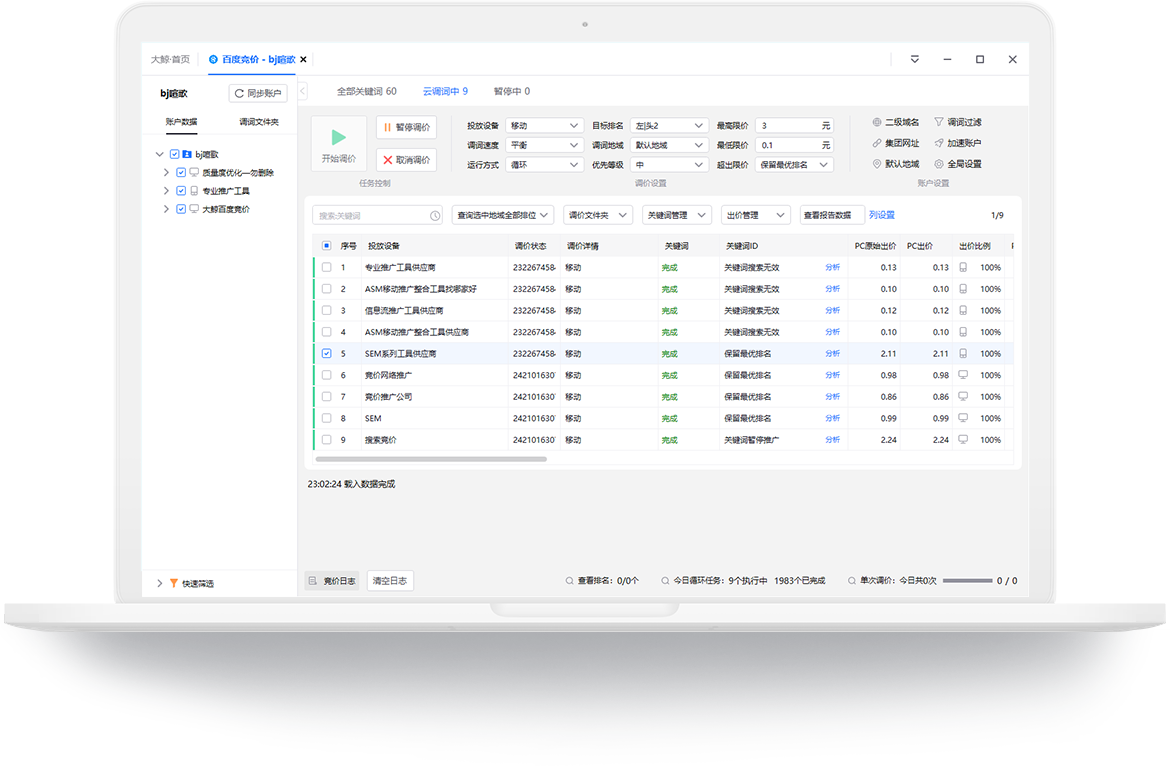Collapse the bj account root tree node
This screenshot has height=766, width=1170.
pos(159,154)
